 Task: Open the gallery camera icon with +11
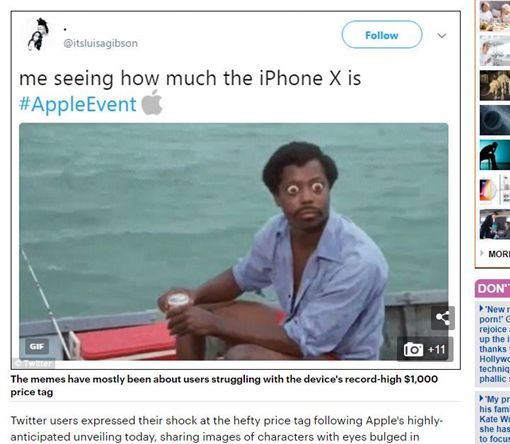(x=425, y=349)
